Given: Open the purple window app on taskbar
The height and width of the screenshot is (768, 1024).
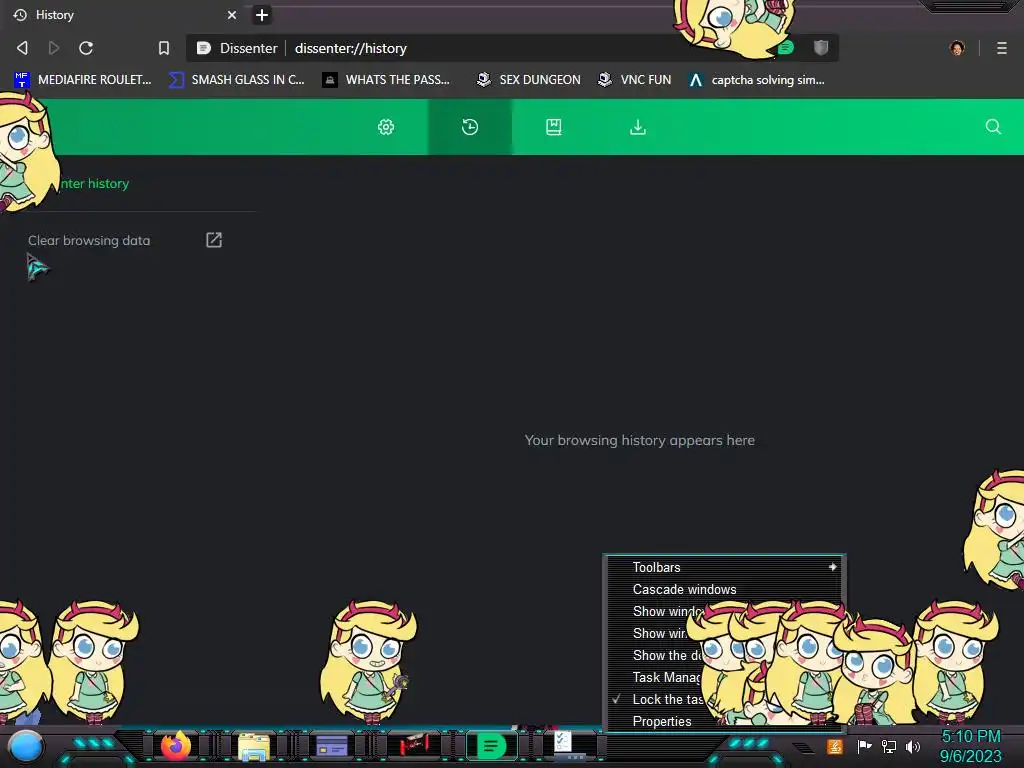Looking at the screenshot, I should (332, 746).
